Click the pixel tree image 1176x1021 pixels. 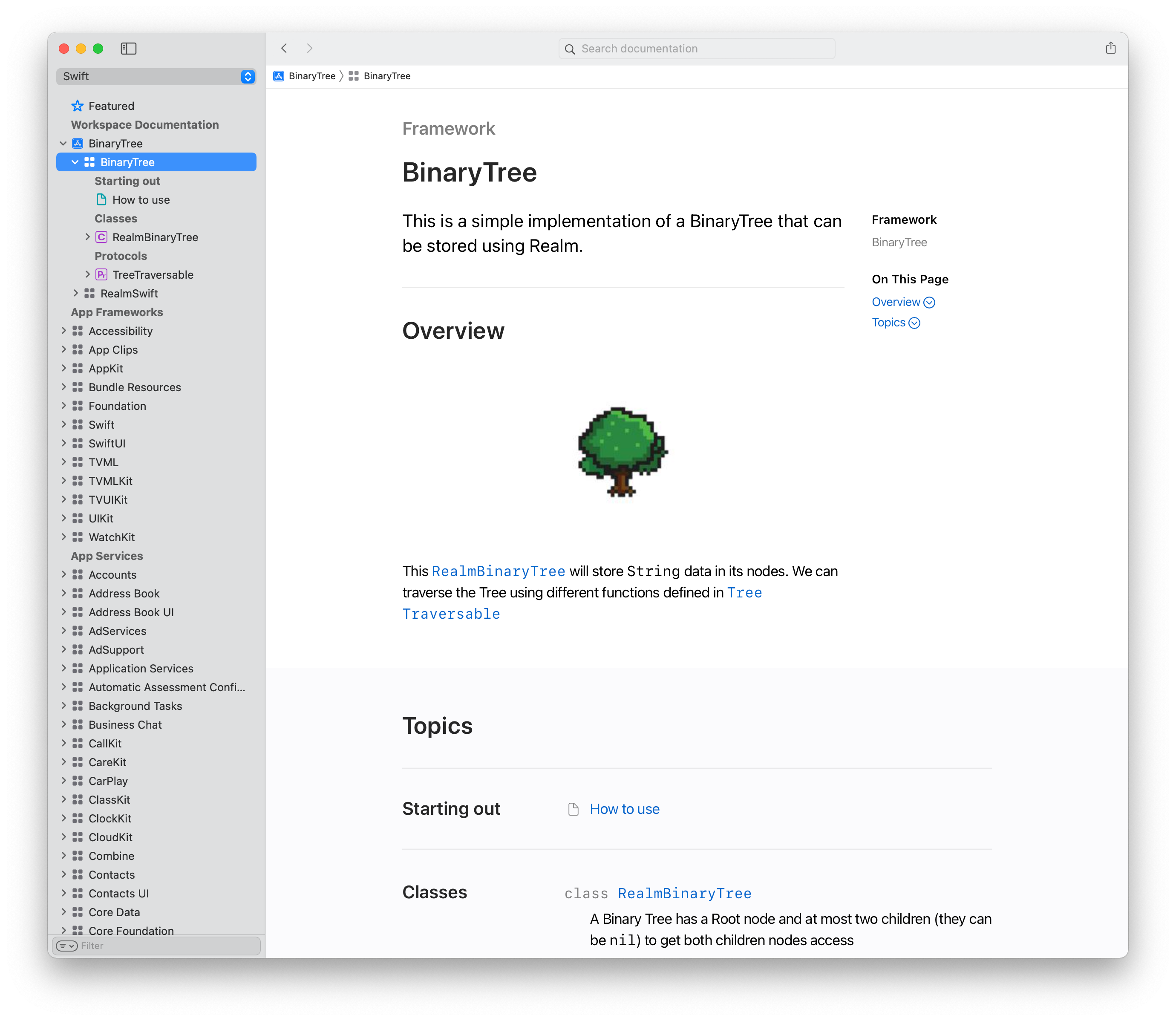click(622, 451)
